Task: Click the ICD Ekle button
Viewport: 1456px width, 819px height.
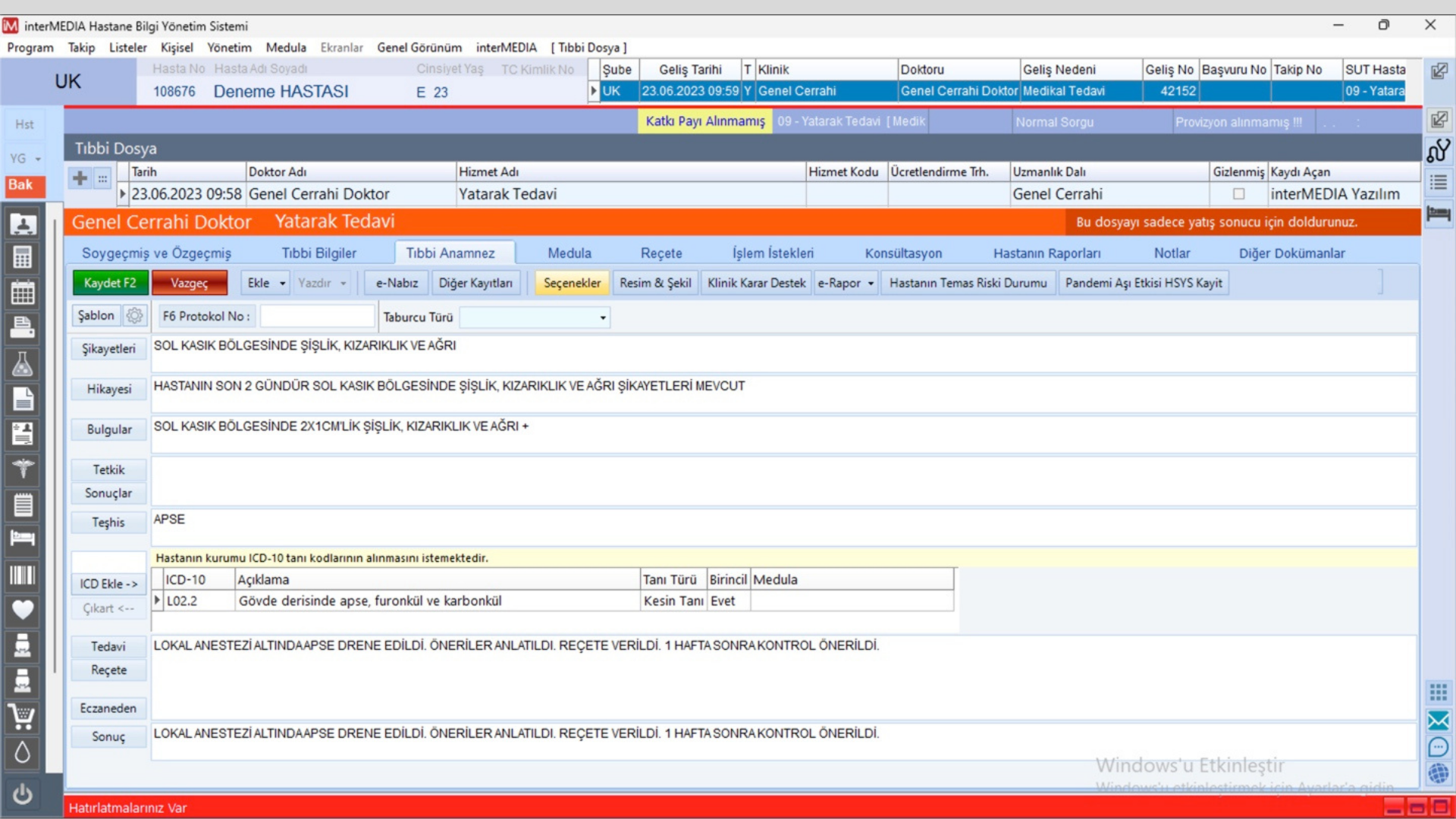Action: coord(108,583)
